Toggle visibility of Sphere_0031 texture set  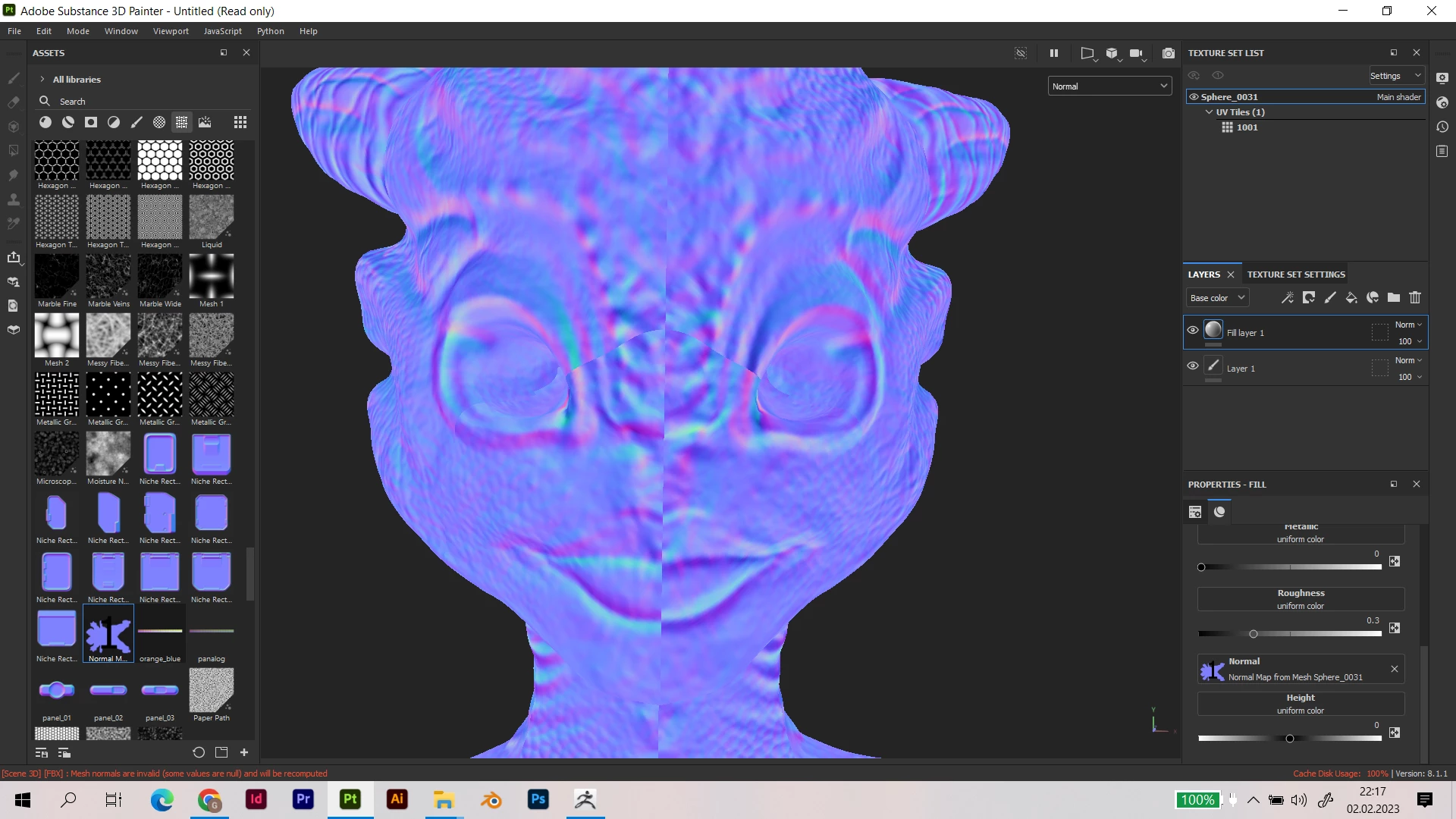pyautogui.click(x=1194, y=97)
